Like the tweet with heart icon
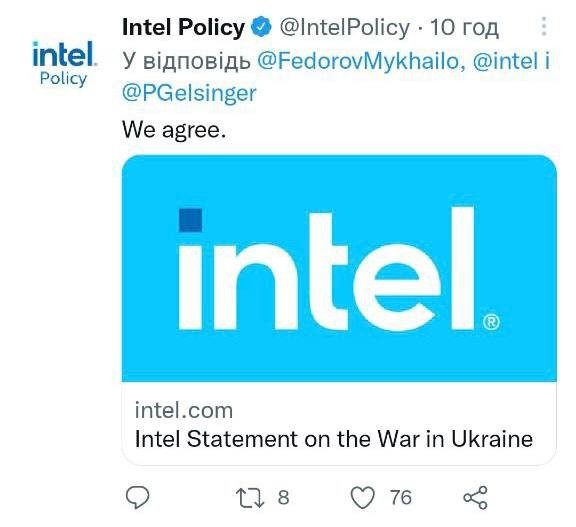The width and height of the screenshot is (576, 527). tap(363, 498)
